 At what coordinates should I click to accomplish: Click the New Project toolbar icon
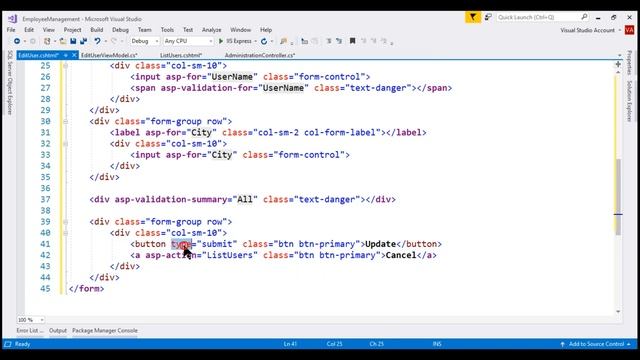coord(47,41)
